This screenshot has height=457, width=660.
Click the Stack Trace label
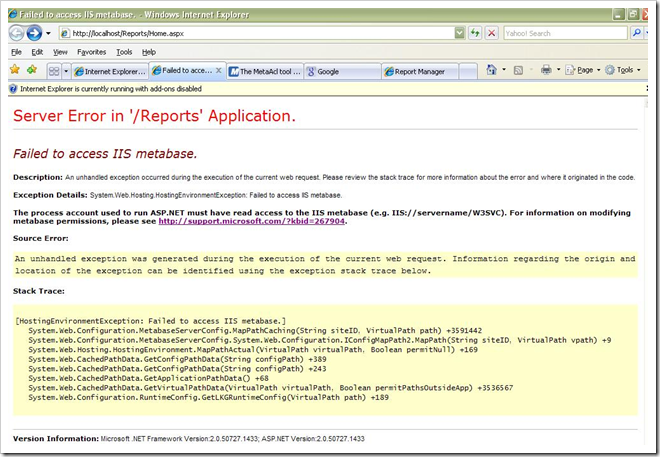(x=39, y=291)
